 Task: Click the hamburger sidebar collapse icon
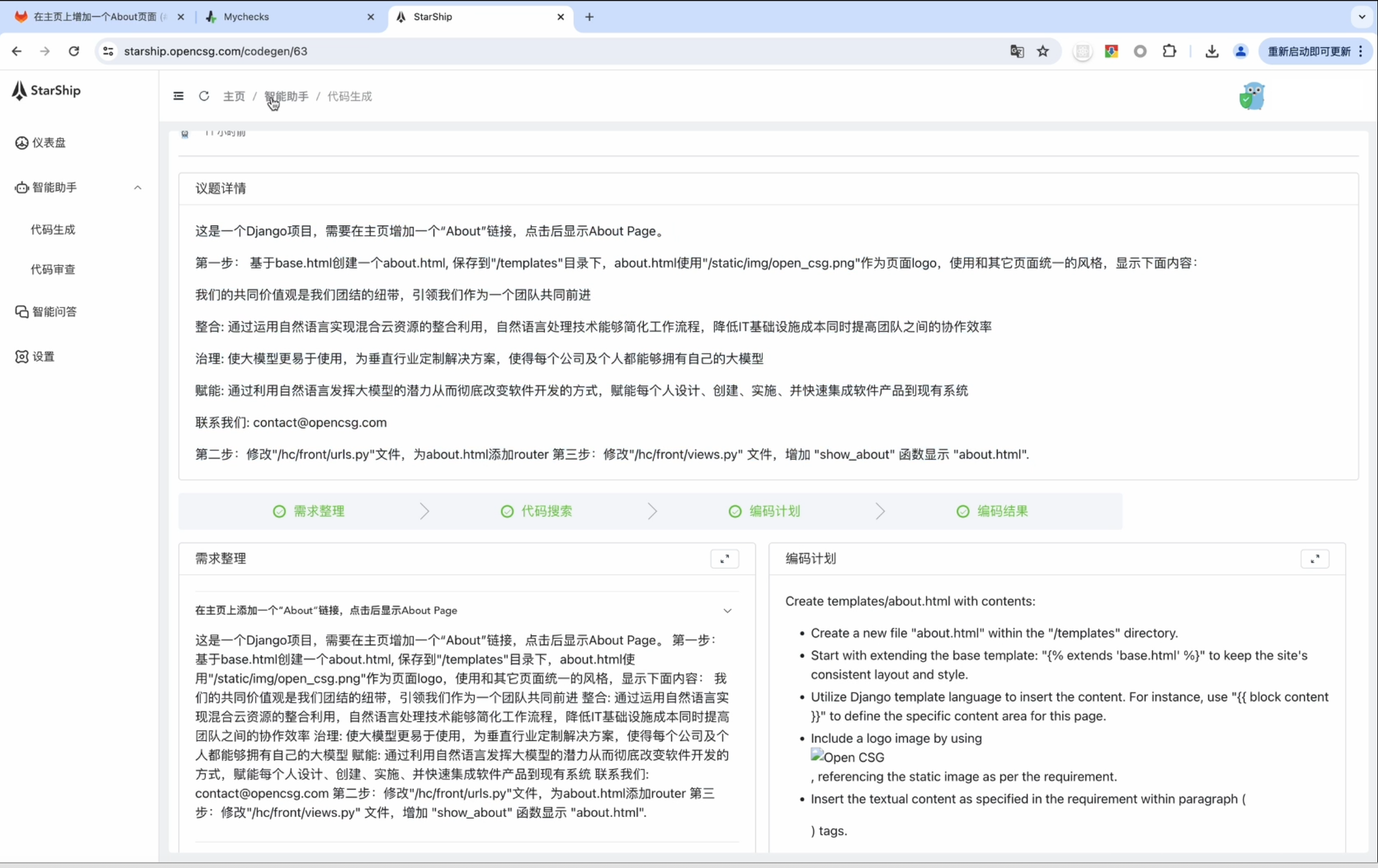click(178, 96)
